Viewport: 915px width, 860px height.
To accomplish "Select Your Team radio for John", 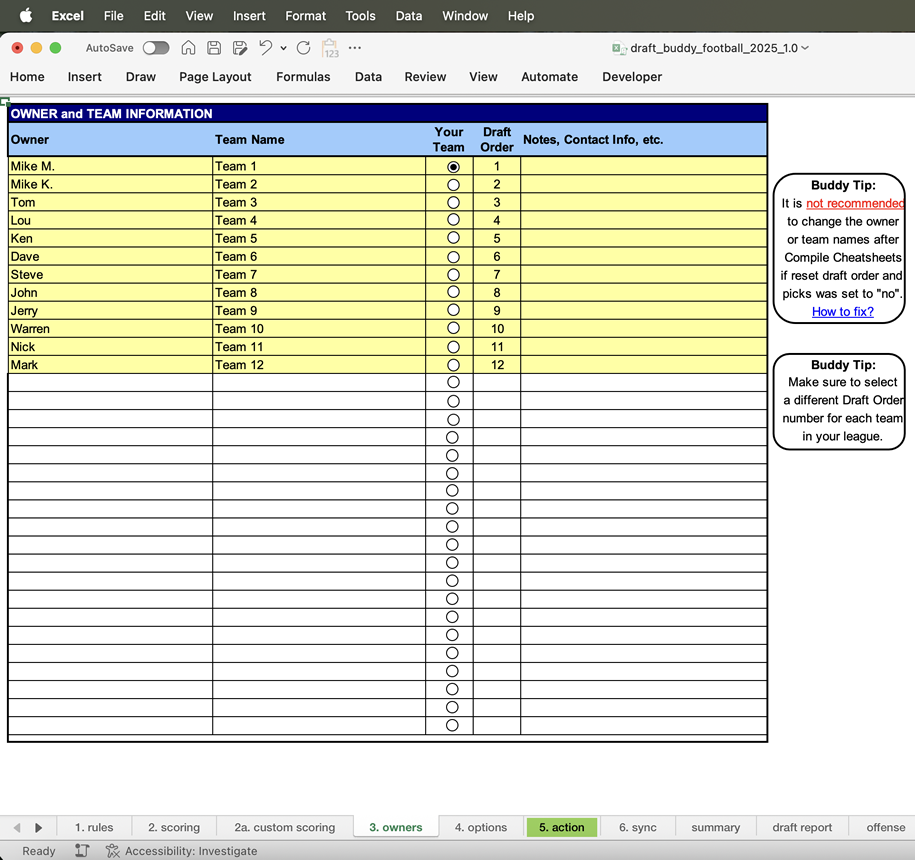I will pyautogui.click(x=453, y=292).
